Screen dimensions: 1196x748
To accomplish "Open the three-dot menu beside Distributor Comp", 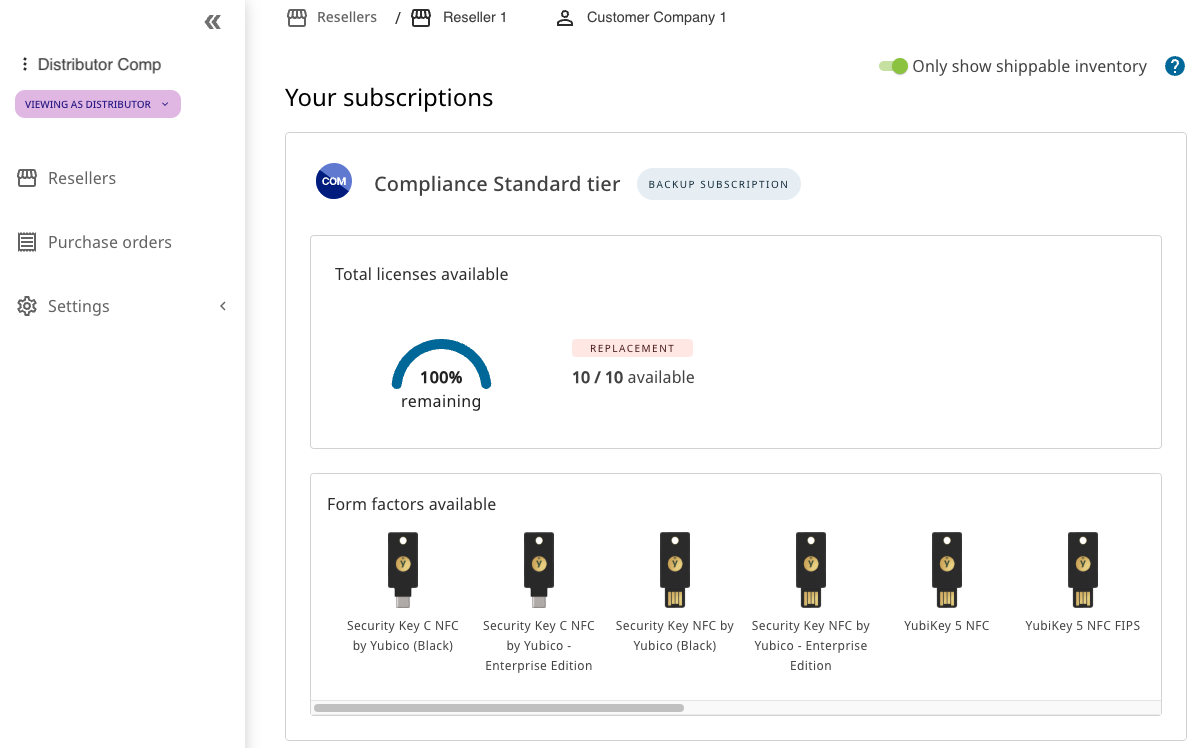I will [24, 64].
